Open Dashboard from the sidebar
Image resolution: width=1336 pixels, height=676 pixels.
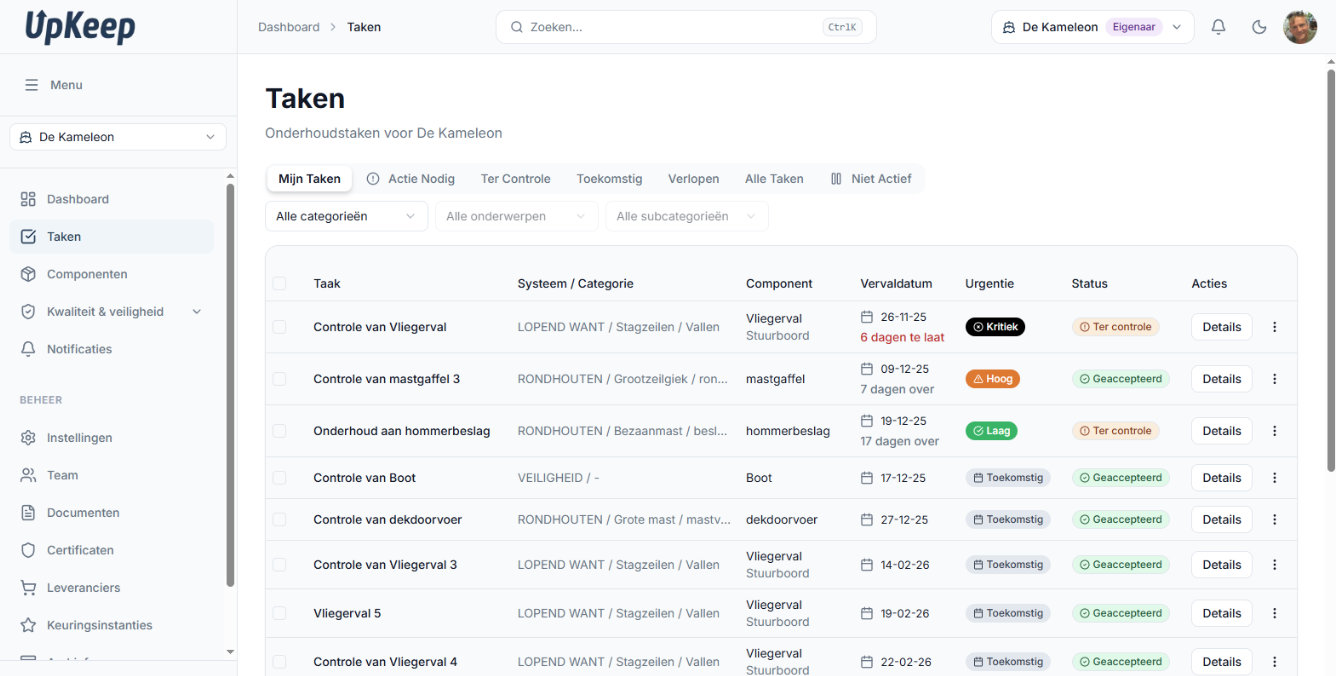77,199
